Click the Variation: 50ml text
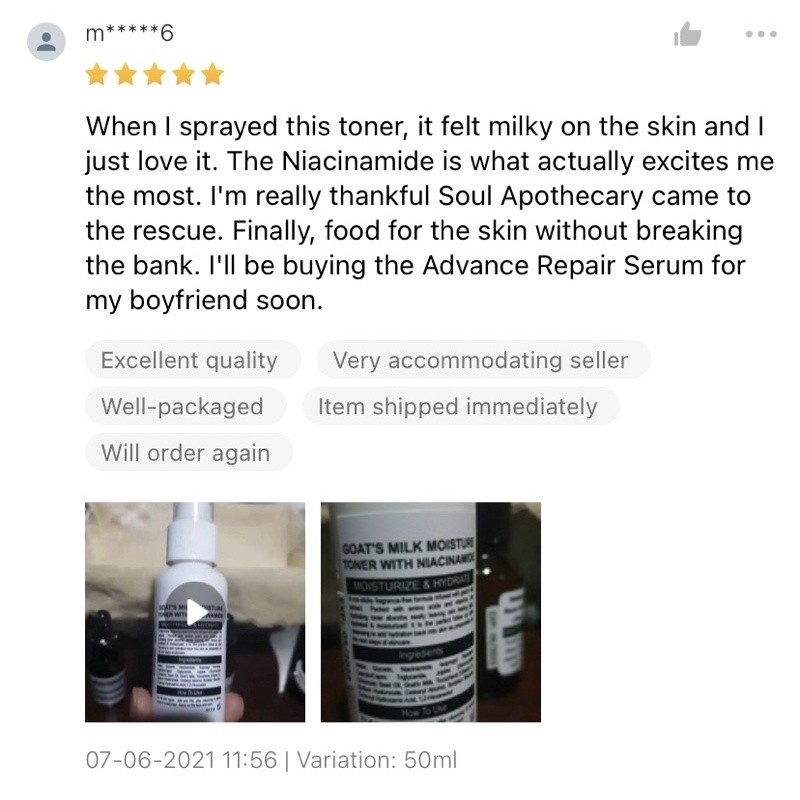Viewport: 800px width, 800px height. pos(377,760)
